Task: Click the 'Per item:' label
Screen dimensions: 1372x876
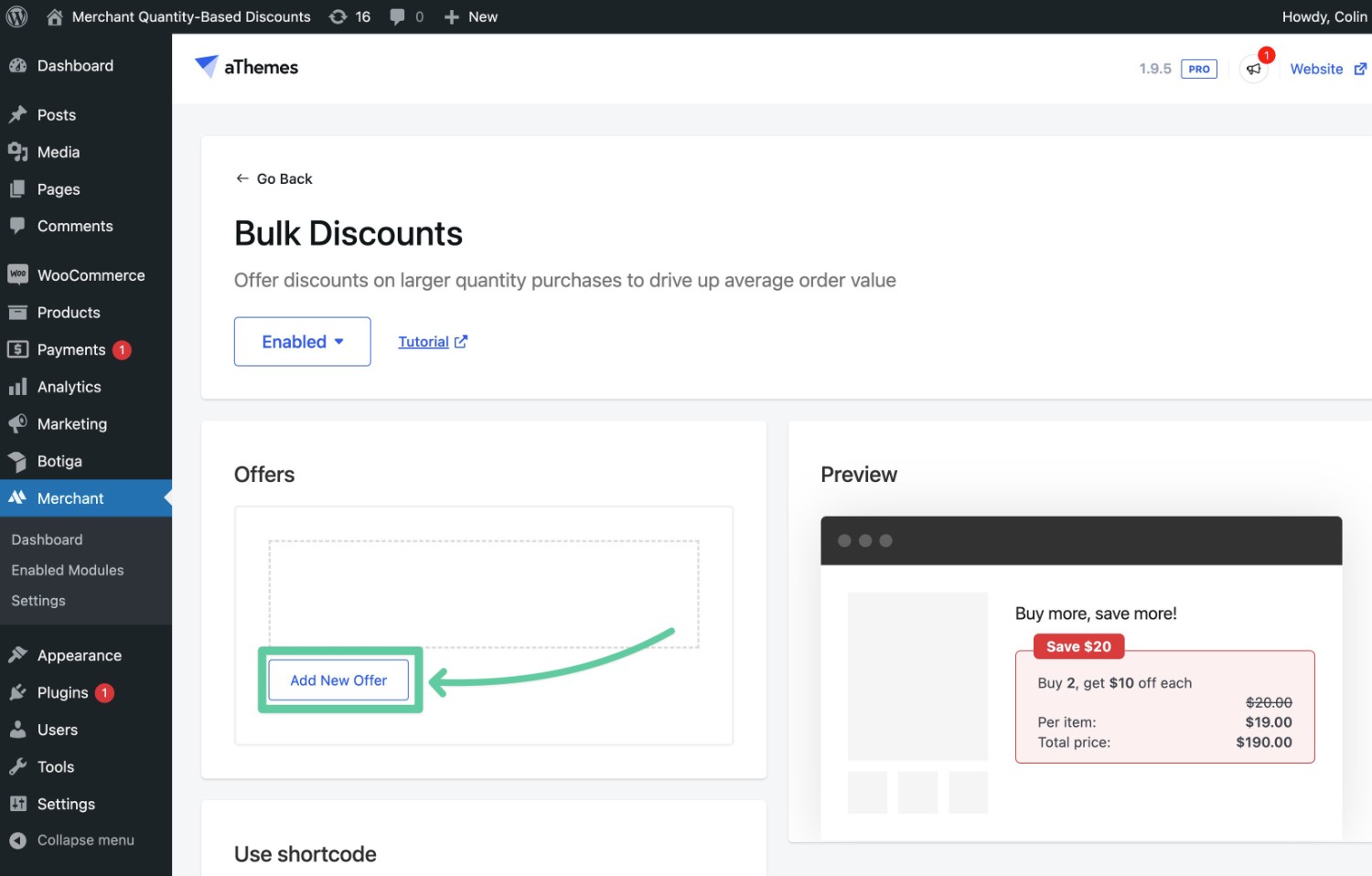Action: [1067, 722]
